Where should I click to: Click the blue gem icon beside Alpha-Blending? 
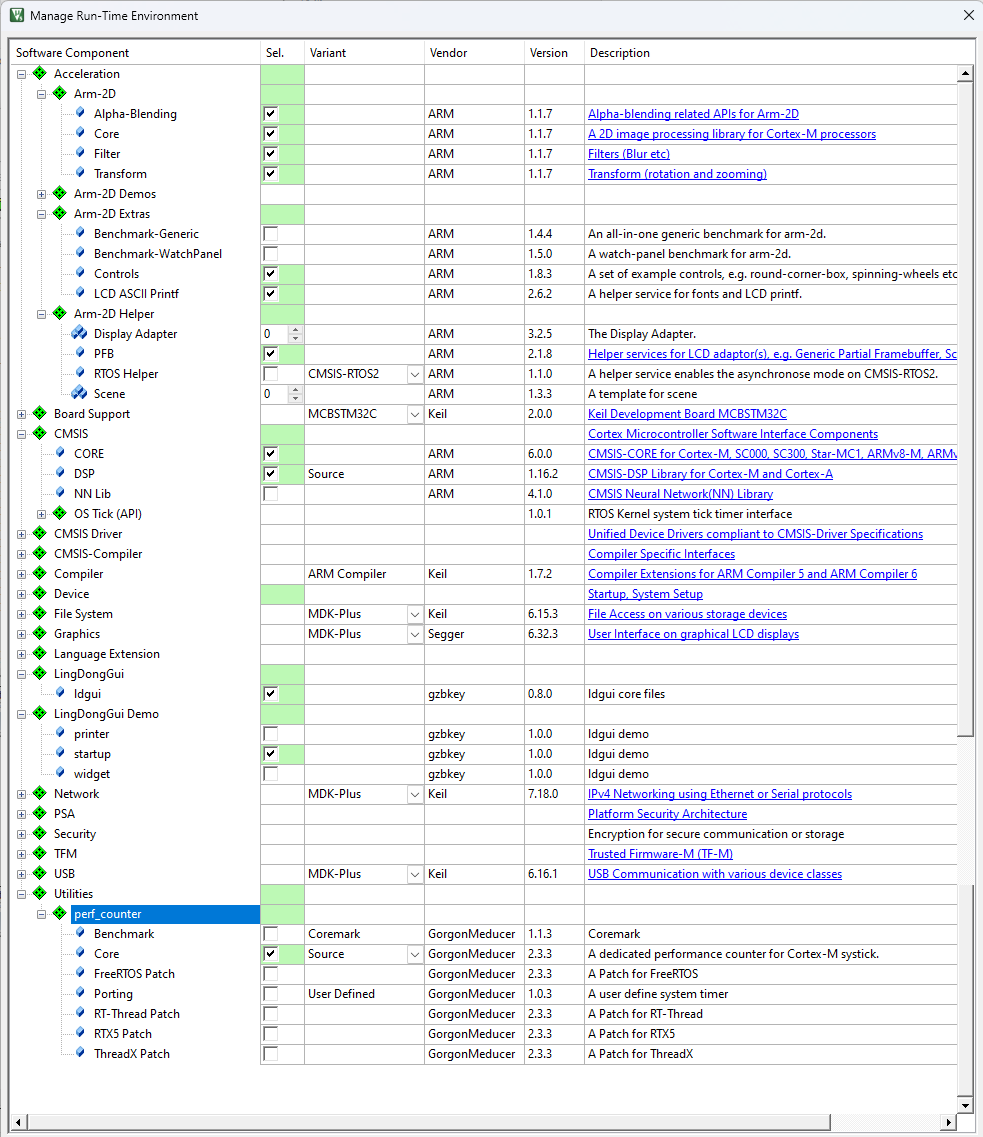[80, 113]
